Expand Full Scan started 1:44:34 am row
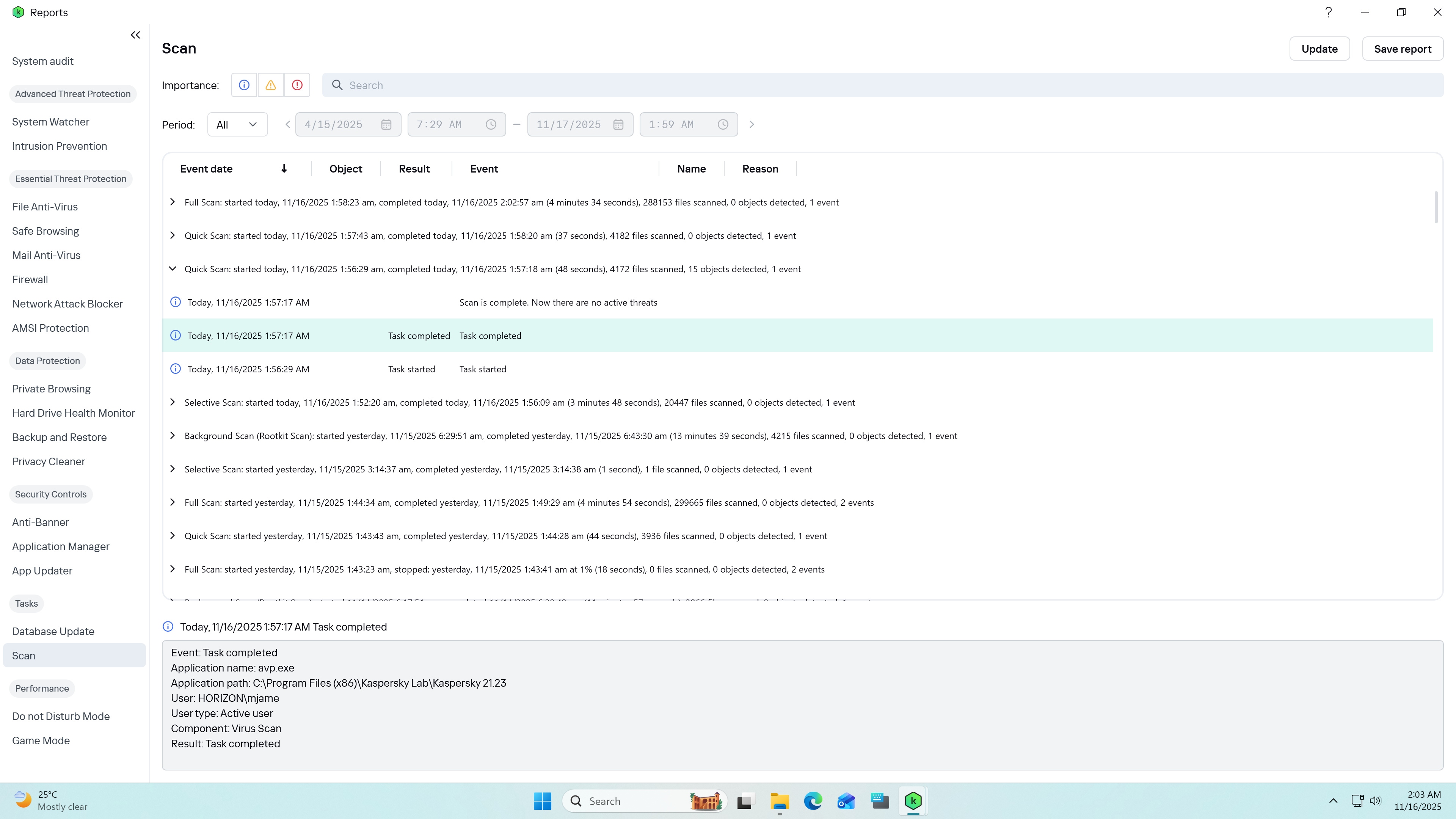Image resolution: width=1456 pixels, height=819 pixels. [173, 502]
